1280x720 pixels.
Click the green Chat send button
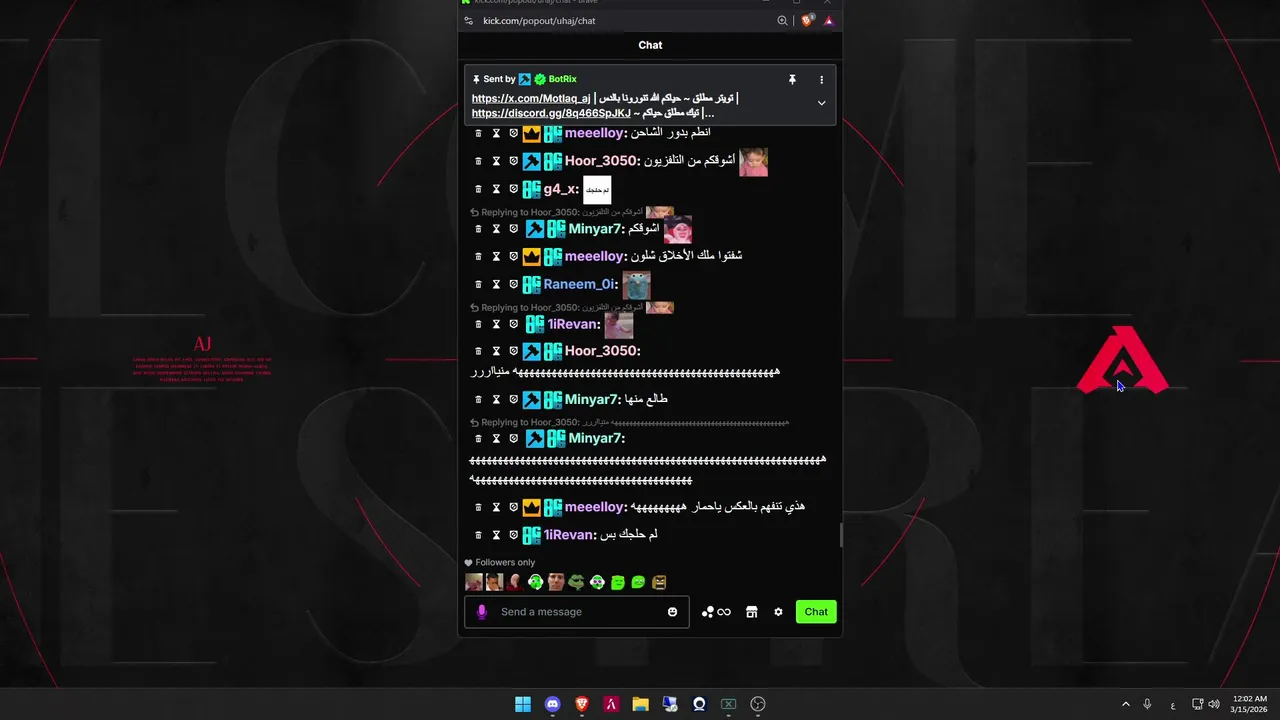point(816,612)
